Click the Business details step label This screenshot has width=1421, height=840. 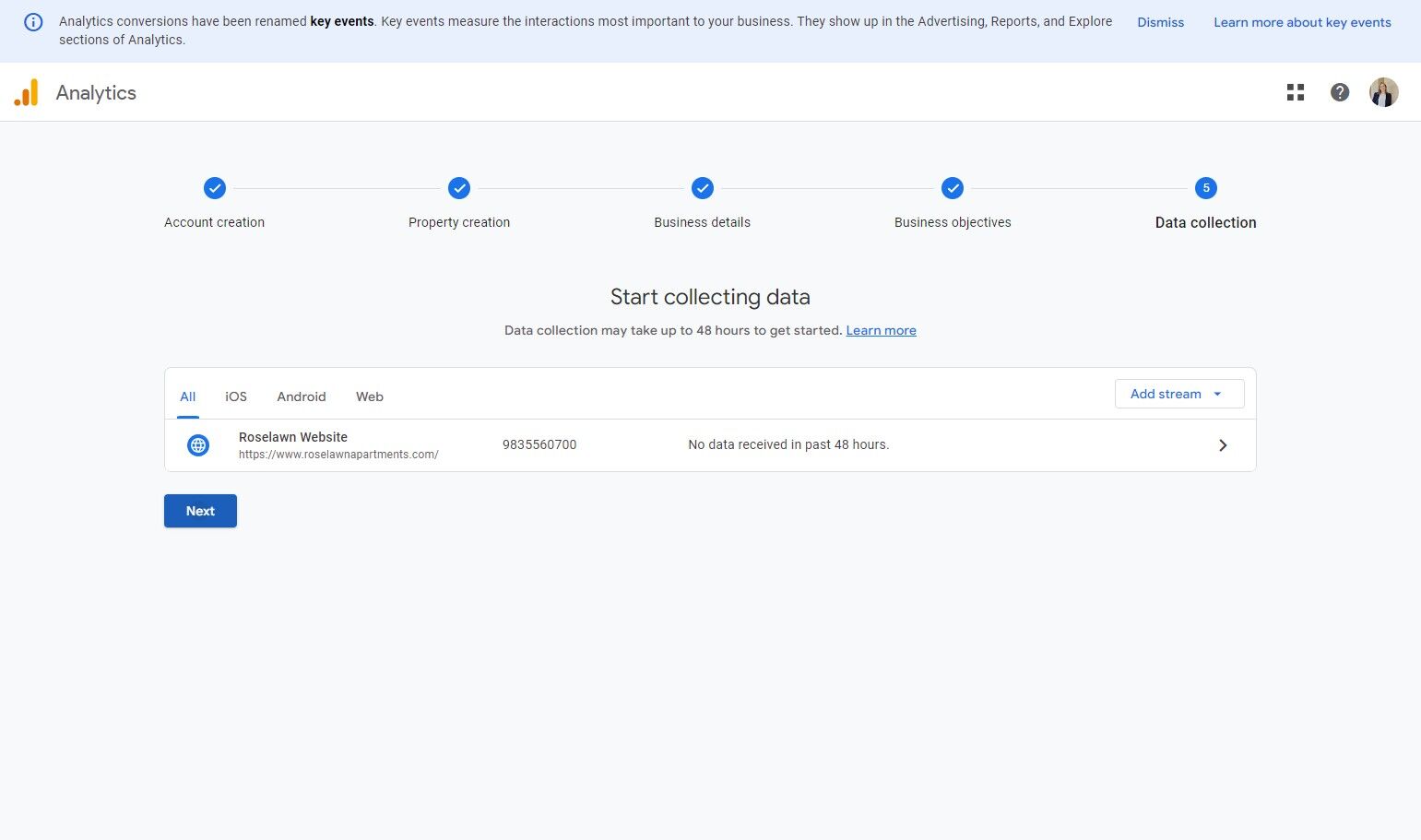(703, 222)
